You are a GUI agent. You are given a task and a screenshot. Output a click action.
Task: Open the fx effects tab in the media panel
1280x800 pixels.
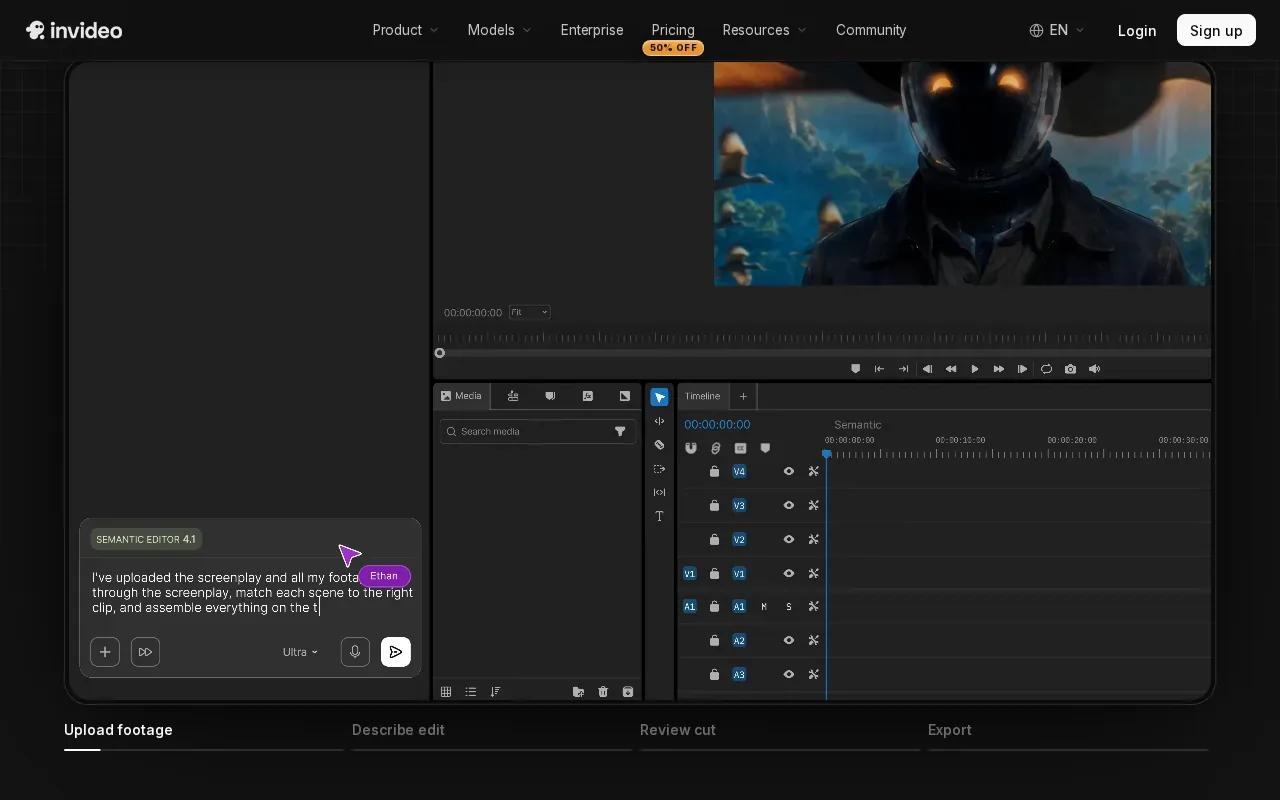[x=587, y=396]
